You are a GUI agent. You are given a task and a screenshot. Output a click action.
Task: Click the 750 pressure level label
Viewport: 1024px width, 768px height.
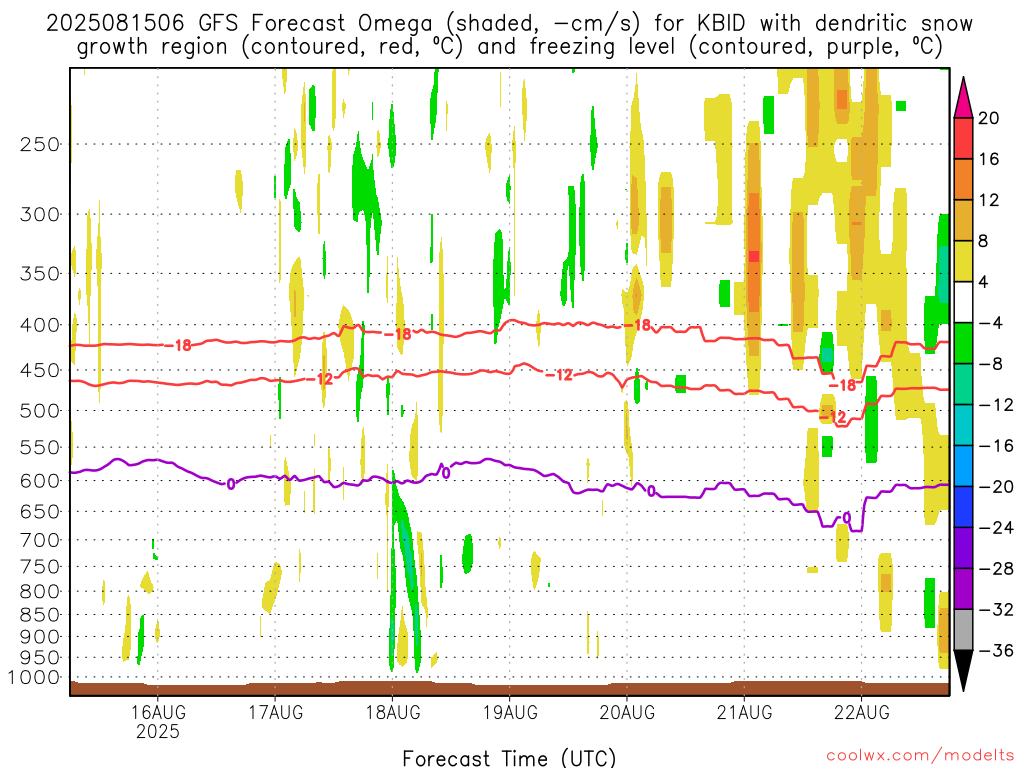click(40, 567)
